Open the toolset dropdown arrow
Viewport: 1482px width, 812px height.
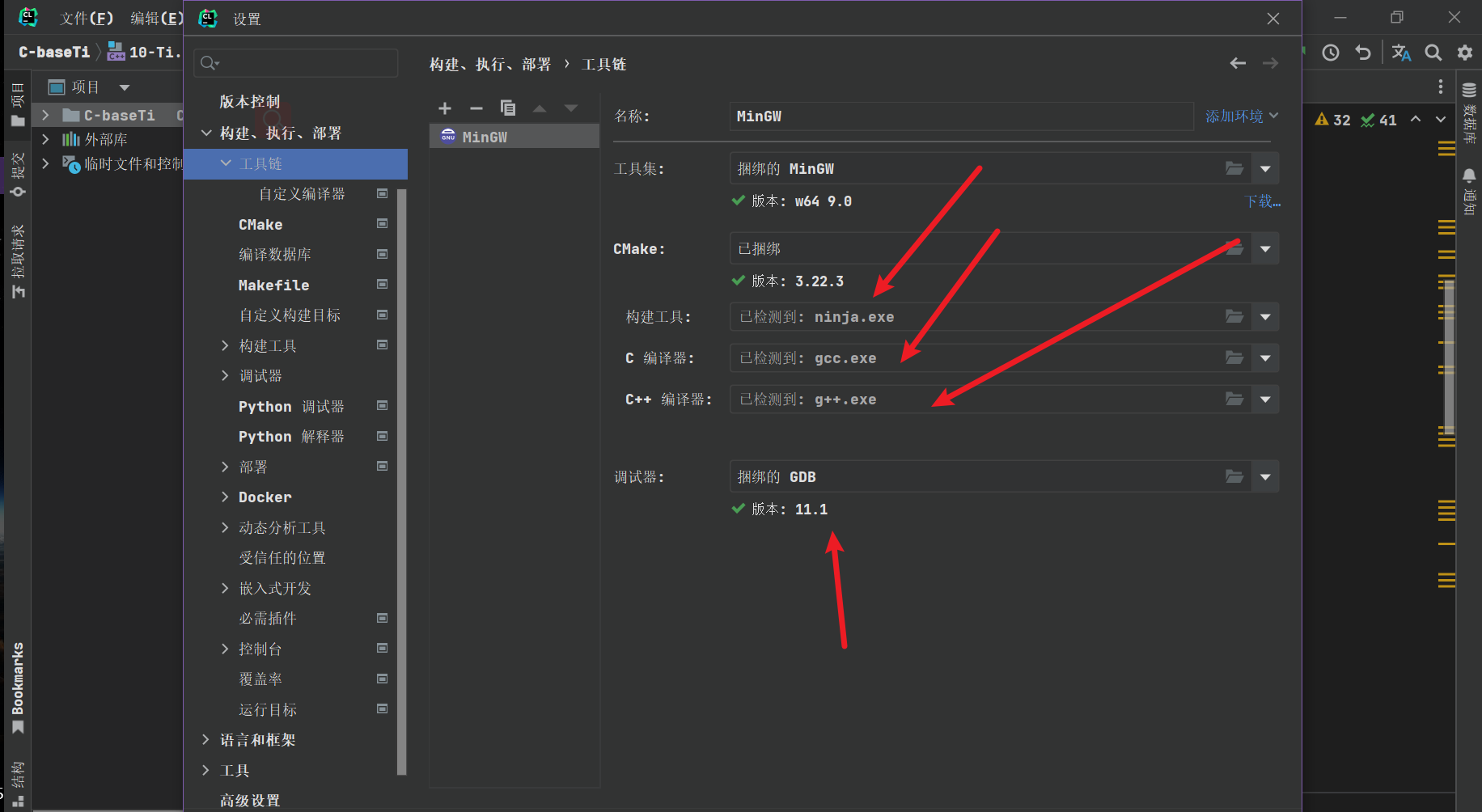(1265, 168)
